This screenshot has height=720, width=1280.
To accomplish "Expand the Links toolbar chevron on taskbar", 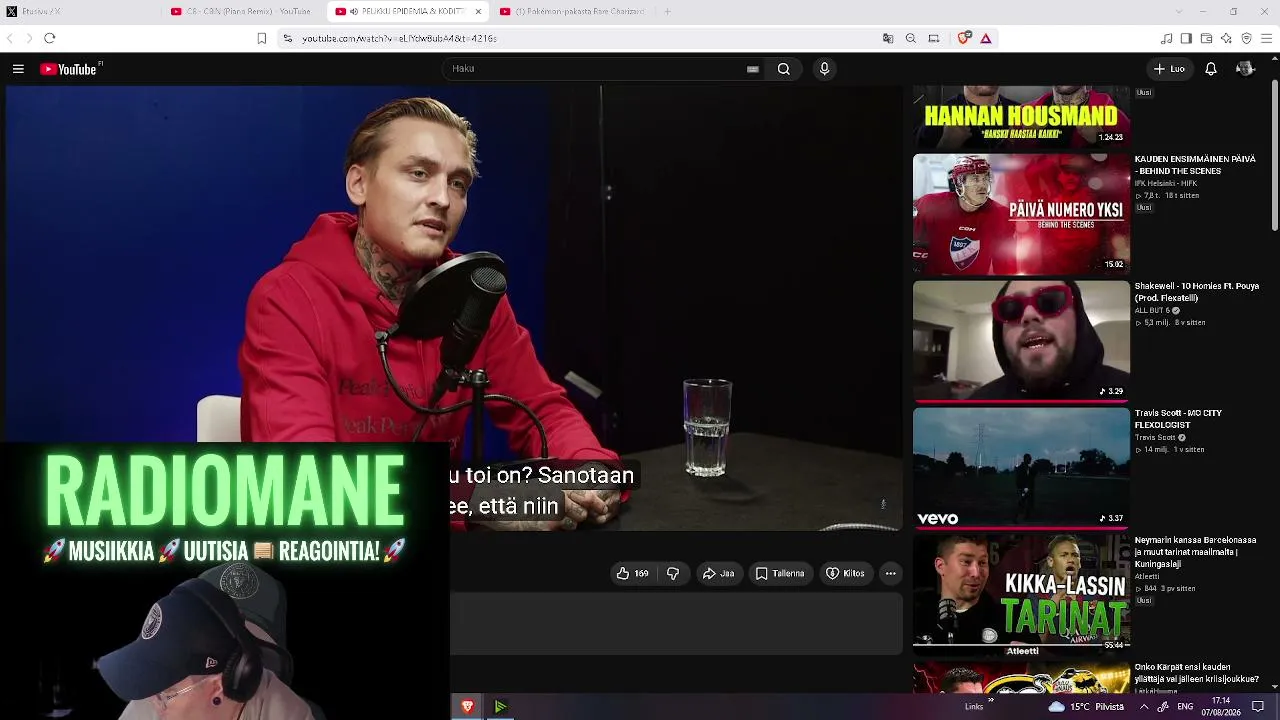I will tap(991, 702).
